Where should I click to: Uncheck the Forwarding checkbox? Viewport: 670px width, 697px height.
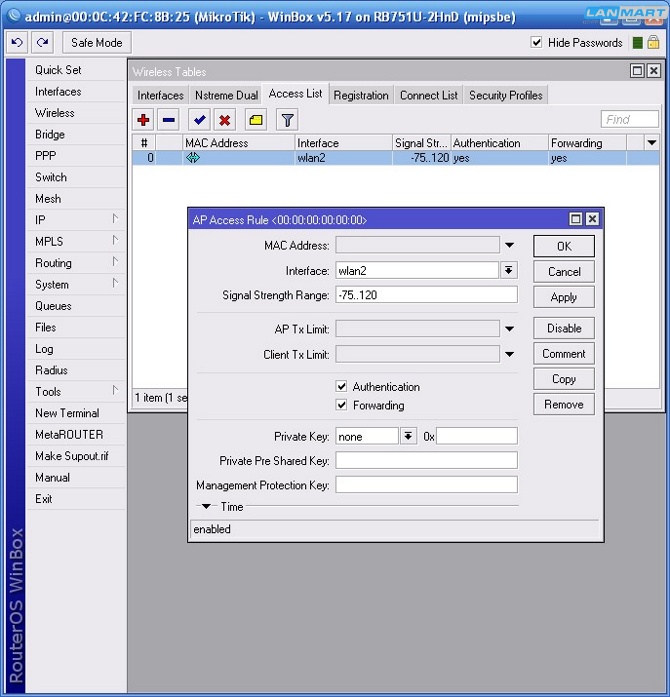[342, 406]
